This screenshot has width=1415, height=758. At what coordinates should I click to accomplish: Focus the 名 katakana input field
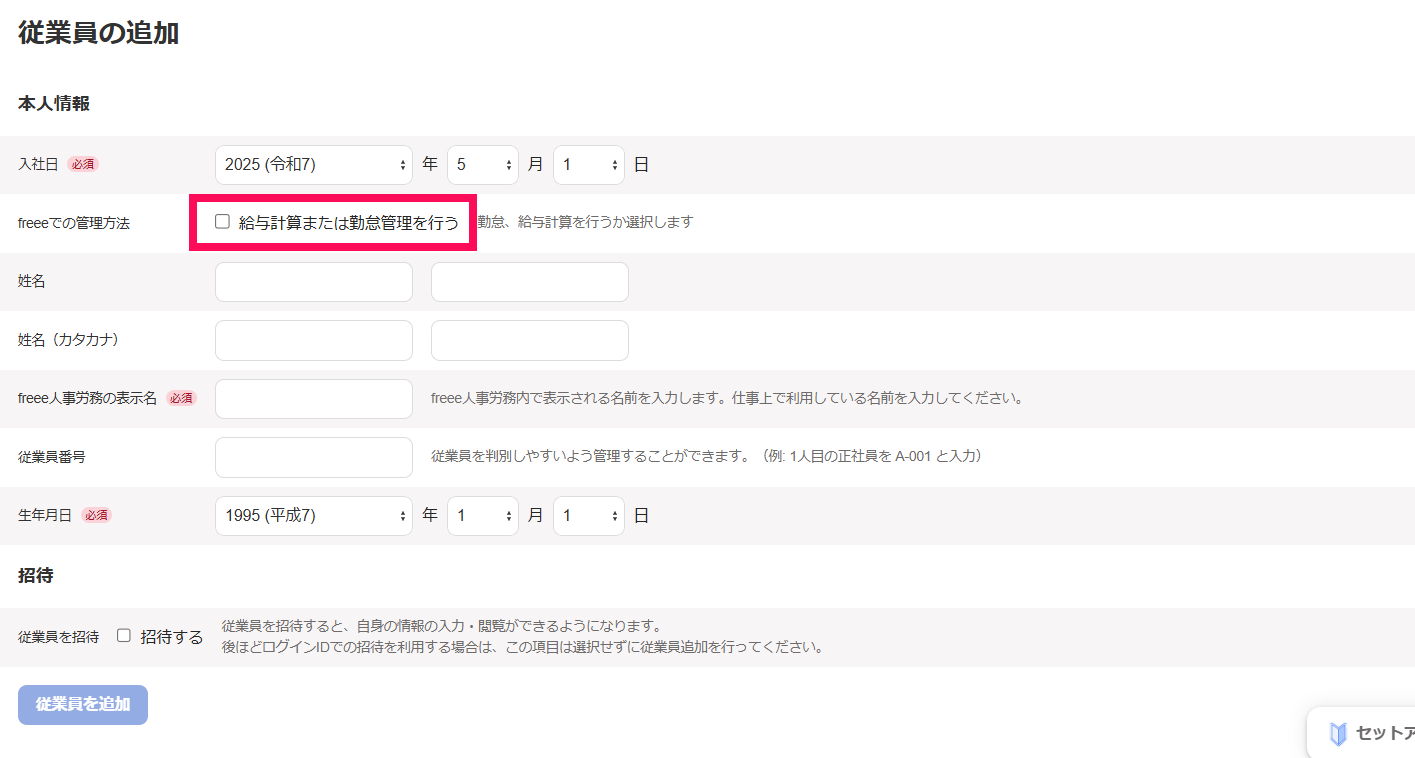tap(530, 340)
